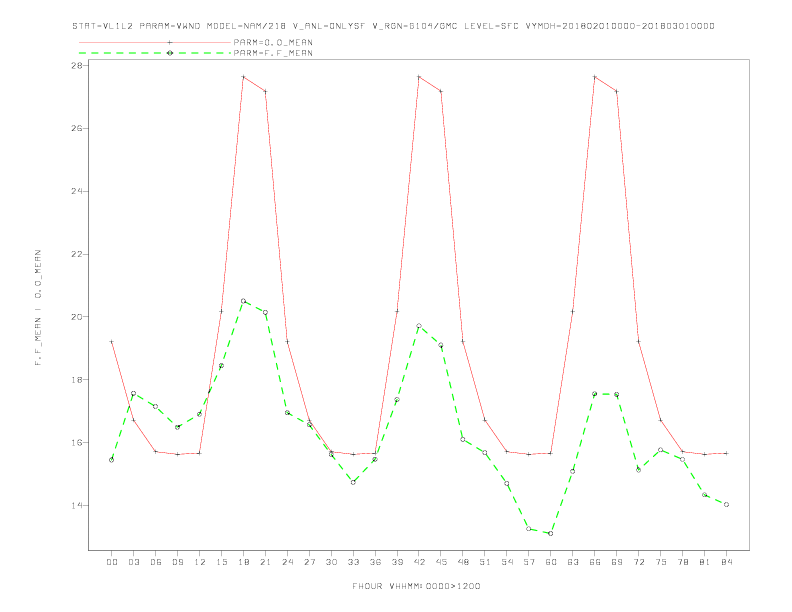Viewport: 792px width, 612px height.
Task: Click x-axis forecast hour label 21
Action: click(x=265, y=562)
